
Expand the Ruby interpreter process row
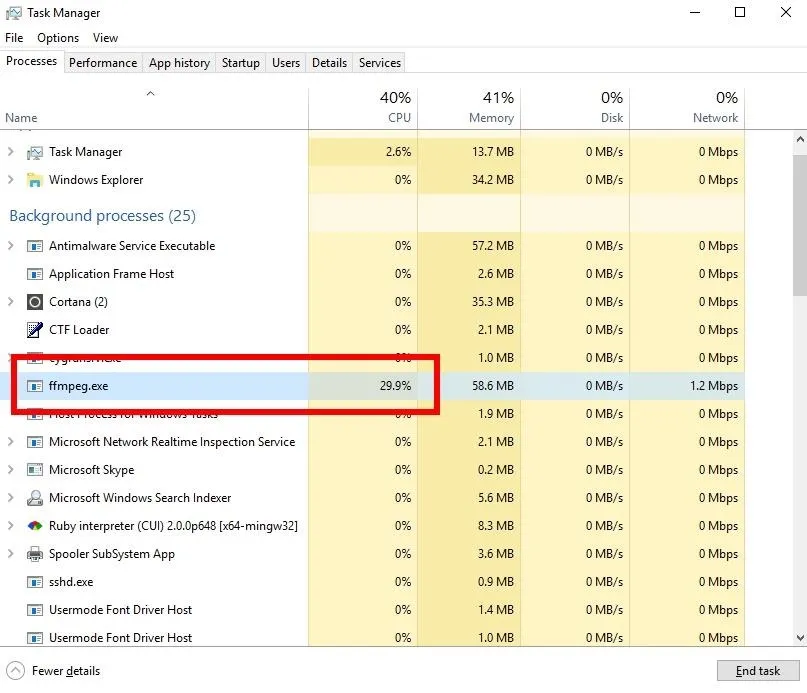(x=10, y=526)
